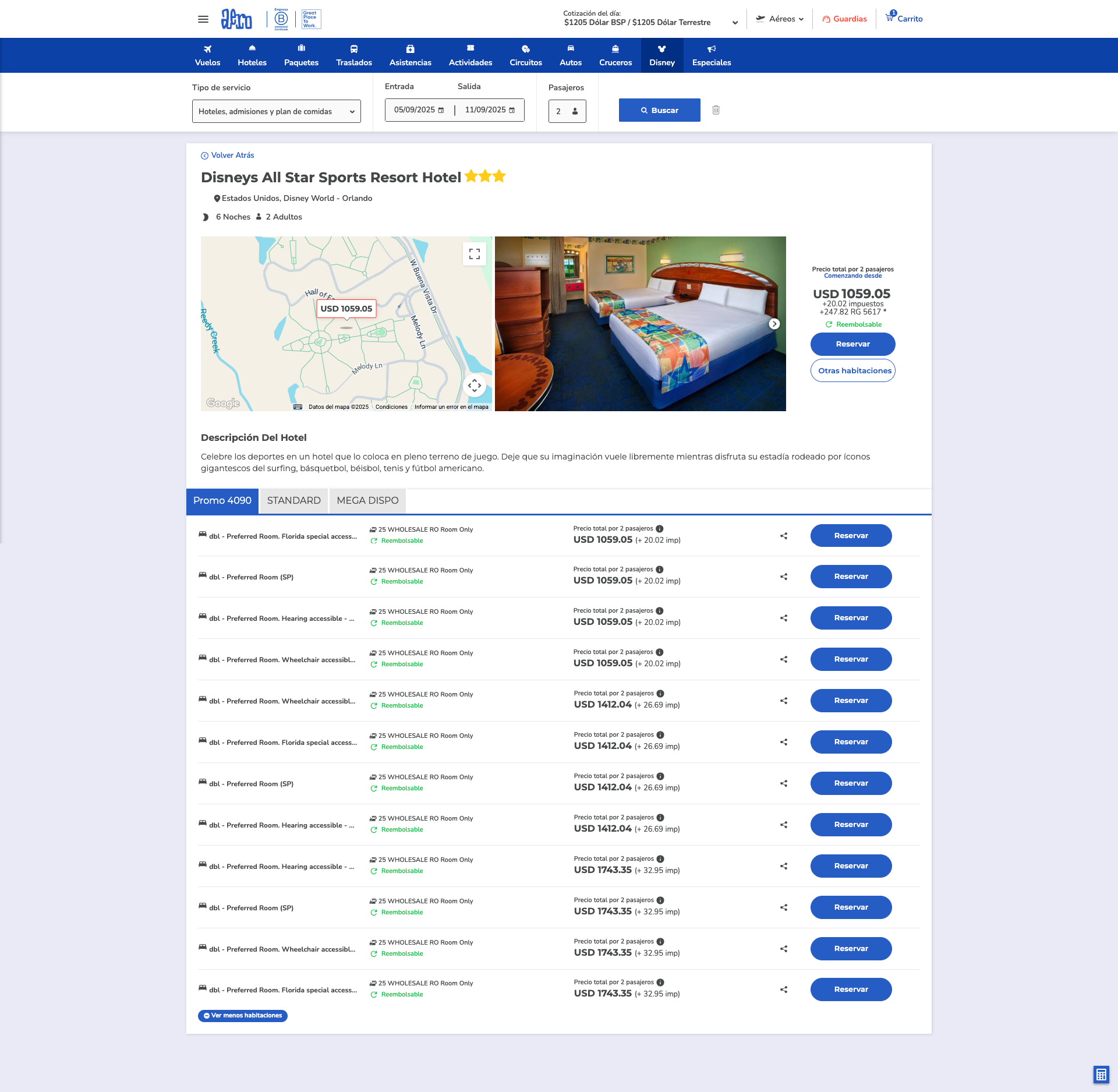Click Informar un error en el mapa

451,407
